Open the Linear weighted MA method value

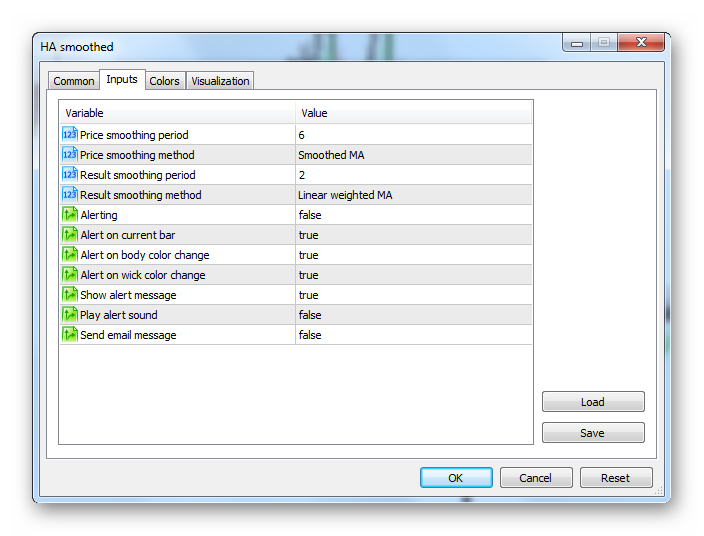(414, 195)
